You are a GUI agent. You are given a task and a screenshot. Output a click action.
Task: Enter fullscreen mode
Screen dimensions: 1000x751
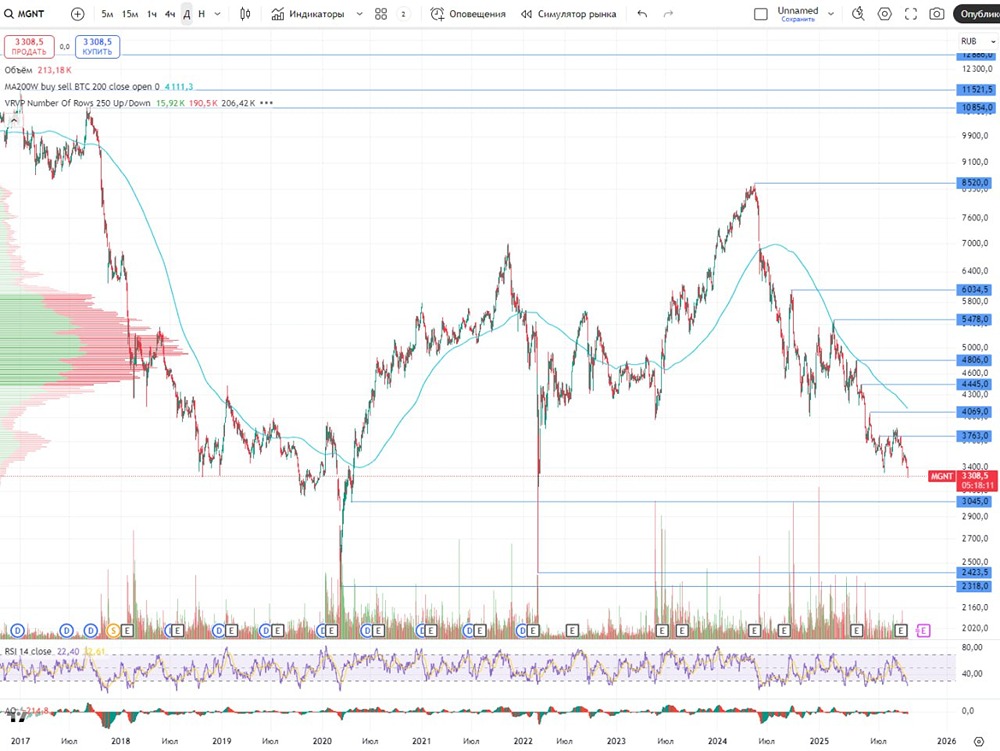pos(911,13)
